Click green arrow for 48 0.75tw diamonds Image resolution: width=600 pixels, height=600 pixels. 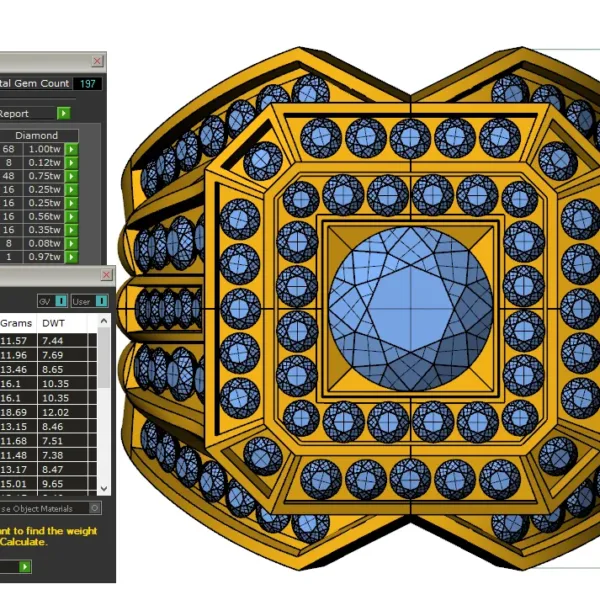tap(72, 176)
